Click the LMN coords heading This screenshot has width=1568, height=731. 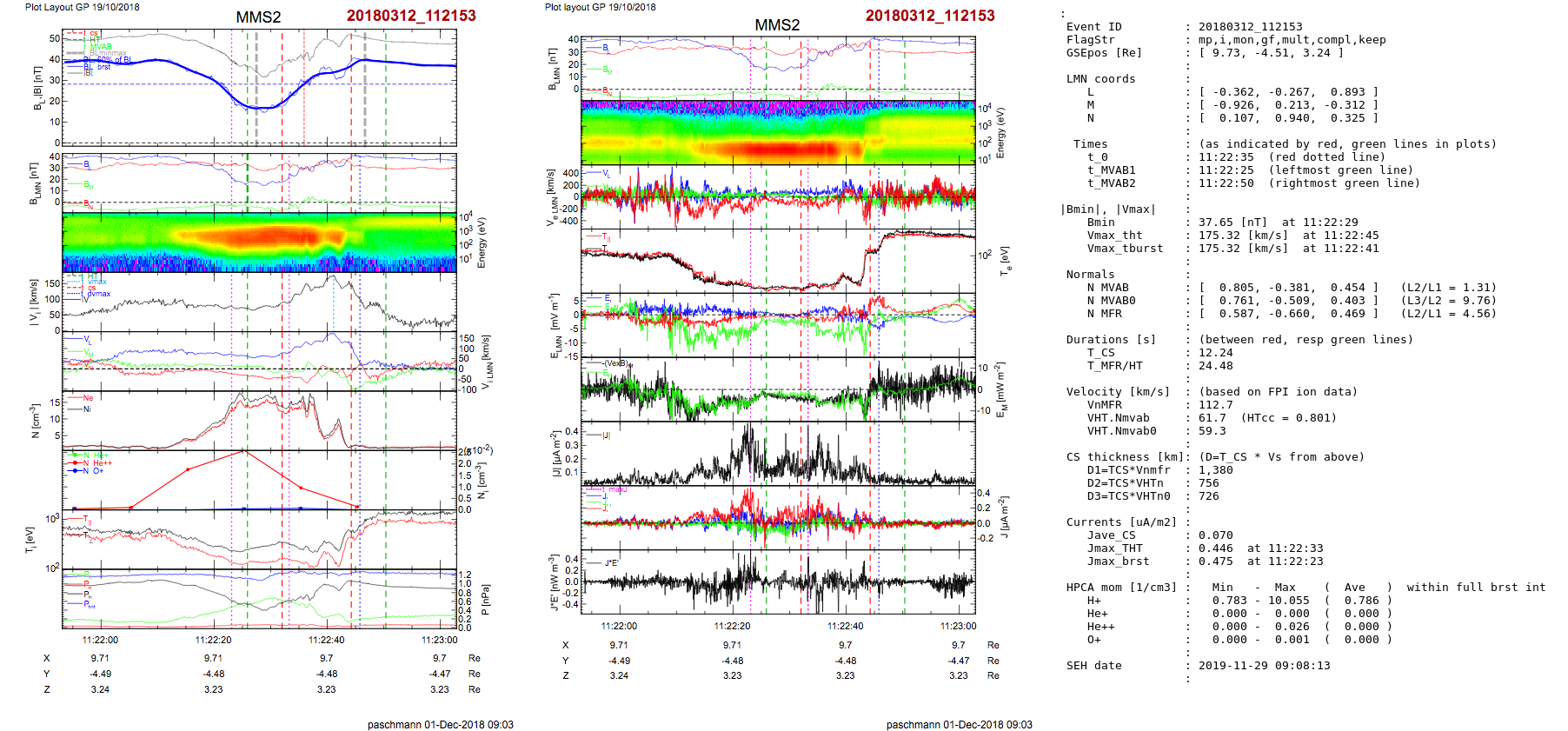tap(1100, 79)
